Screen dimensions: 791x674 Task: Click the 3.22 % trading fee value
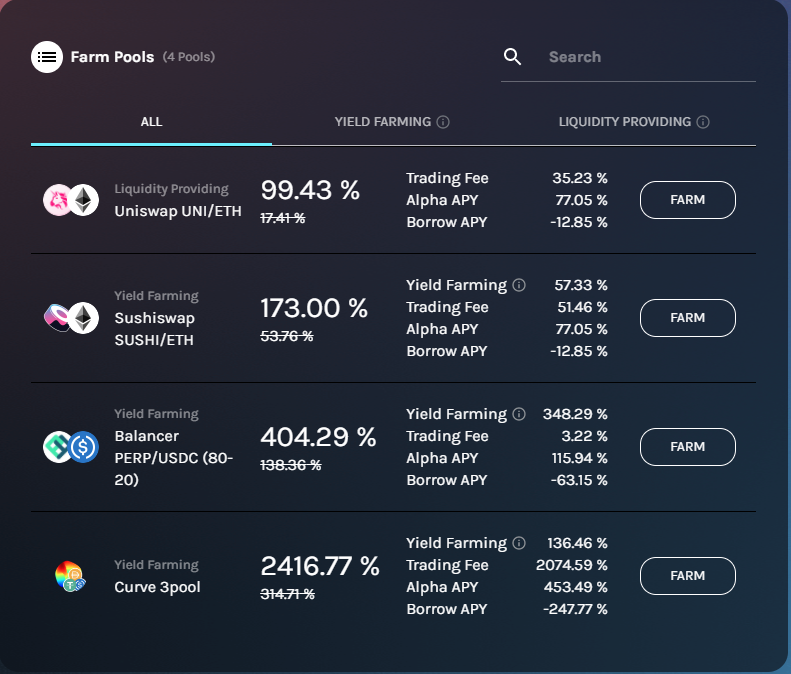point(584,436)
